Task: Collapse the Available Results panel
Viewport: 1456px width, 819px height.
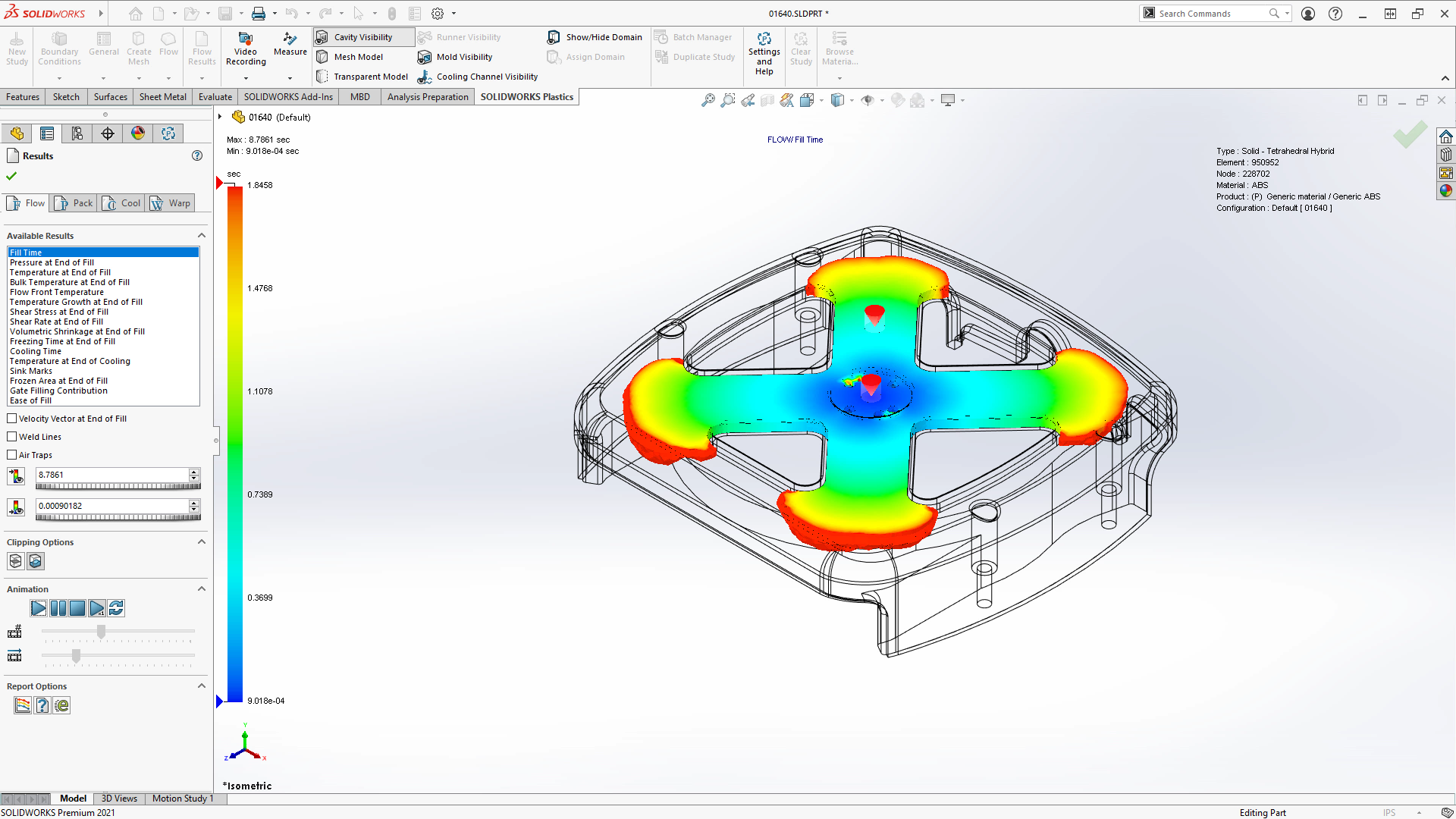Action: click(x=200, y=235)
